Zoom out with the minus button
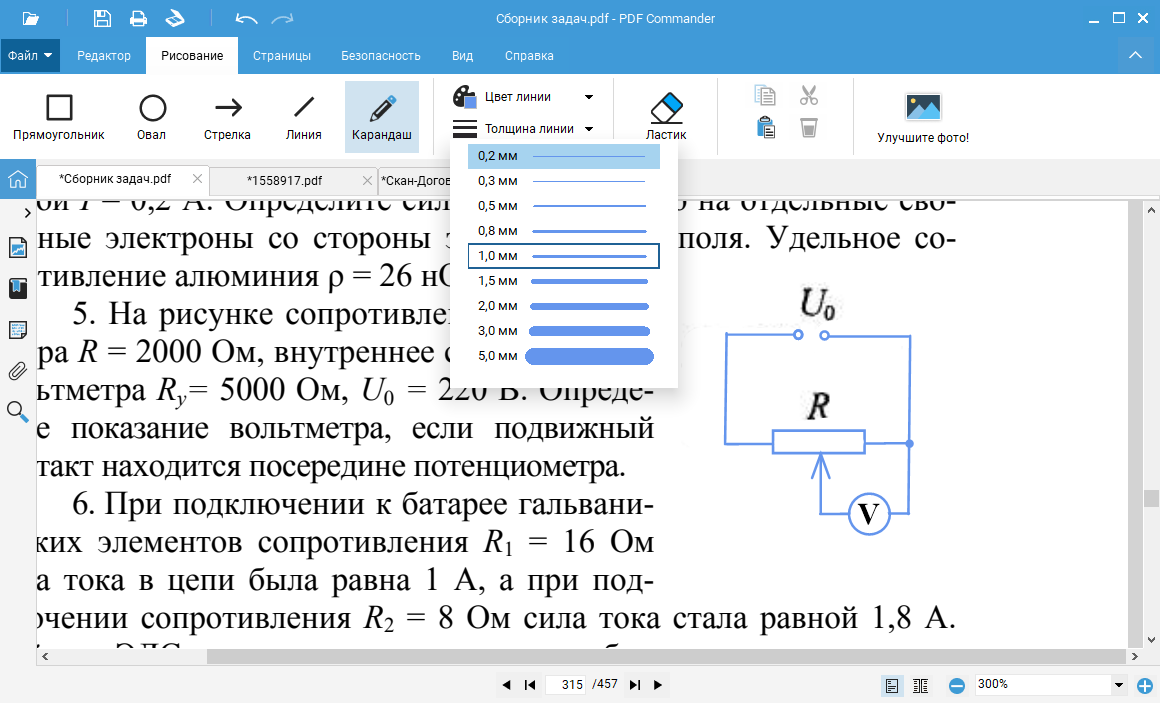The image size is (1160, 703). [957, 686]
